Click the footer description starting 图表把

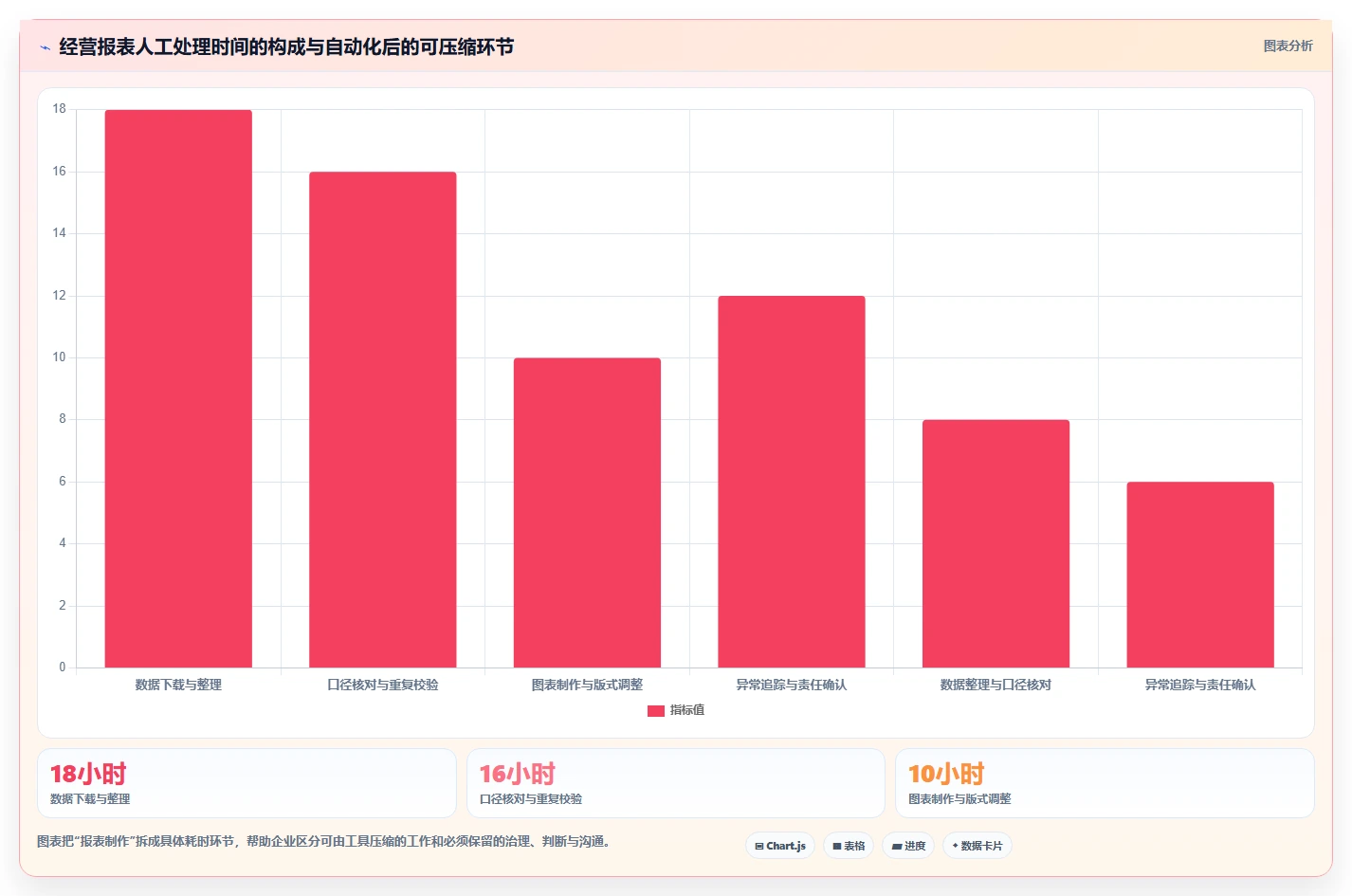326,841
